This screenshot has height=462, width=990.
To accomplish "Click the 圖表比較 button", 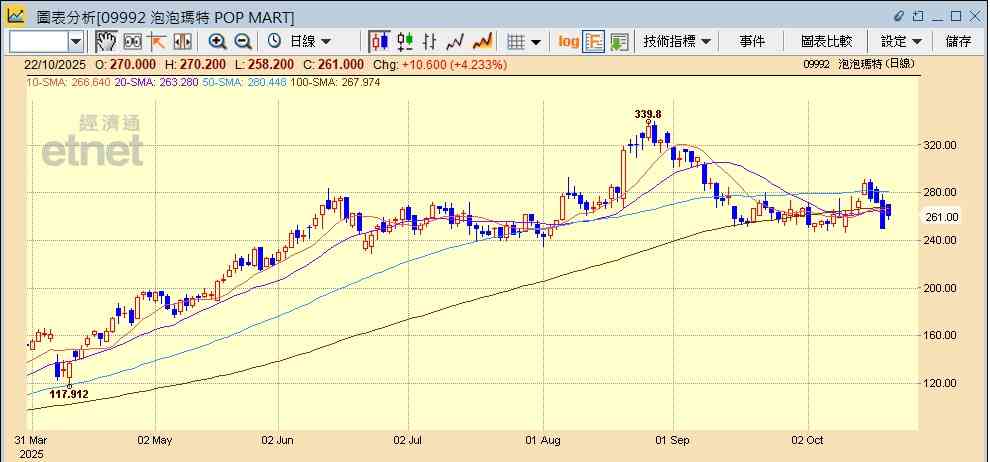I will click(x=826, y=41).
